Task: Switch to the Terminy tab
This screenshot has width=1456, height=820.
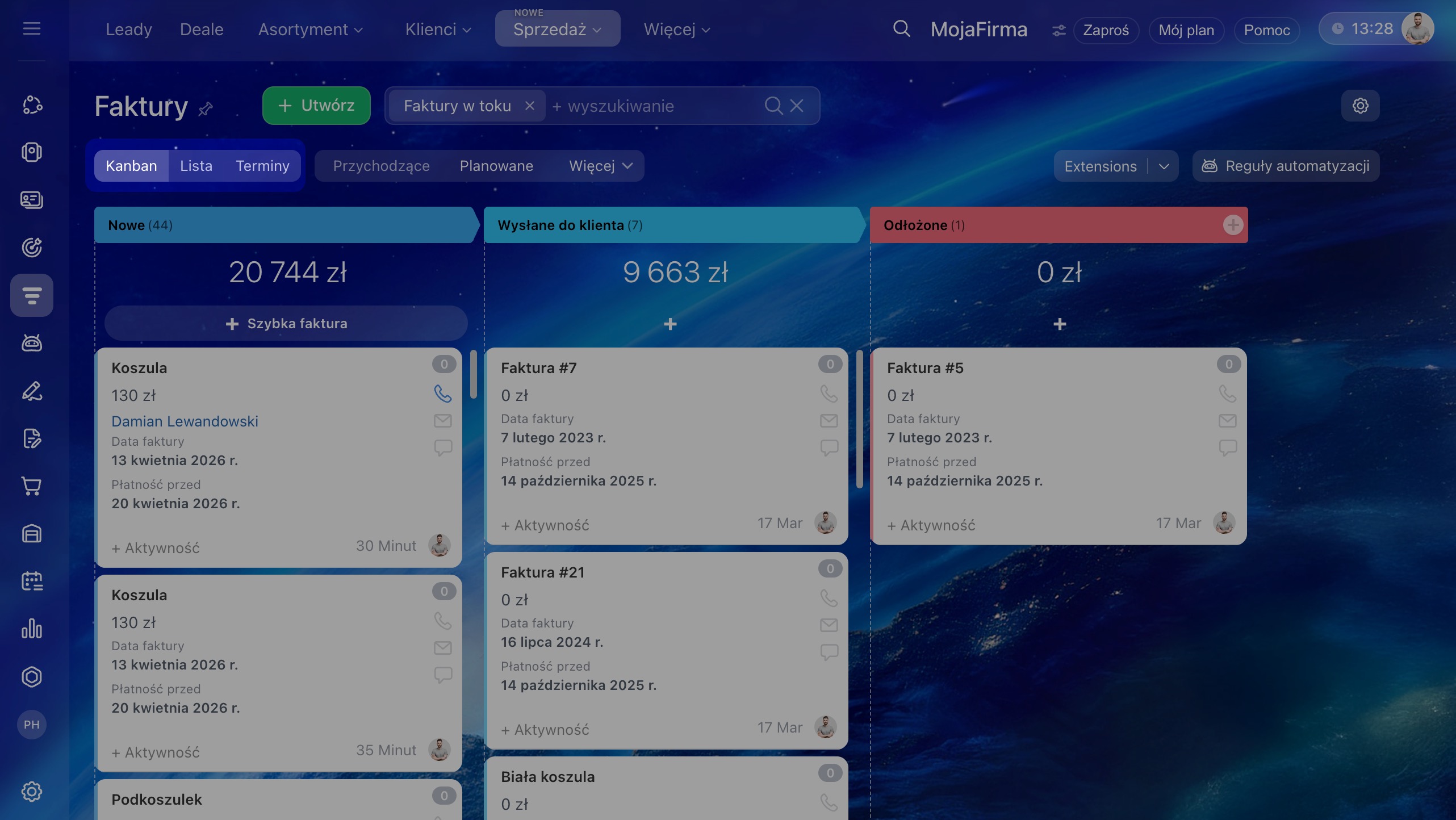Action: (x=262, y=166)
